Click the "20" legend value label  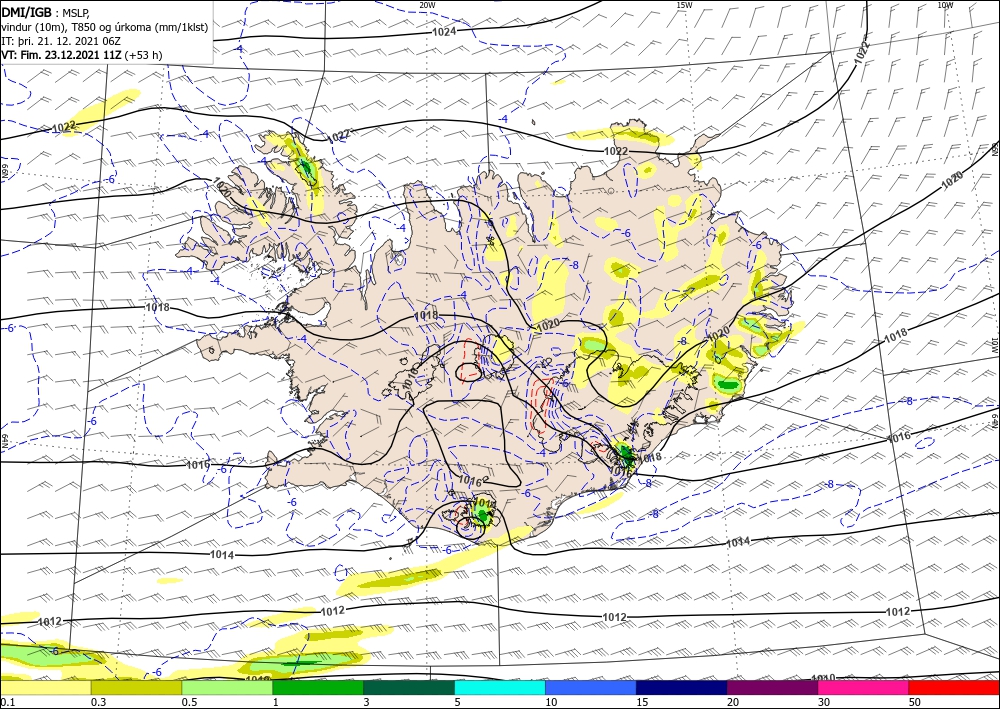733,702
